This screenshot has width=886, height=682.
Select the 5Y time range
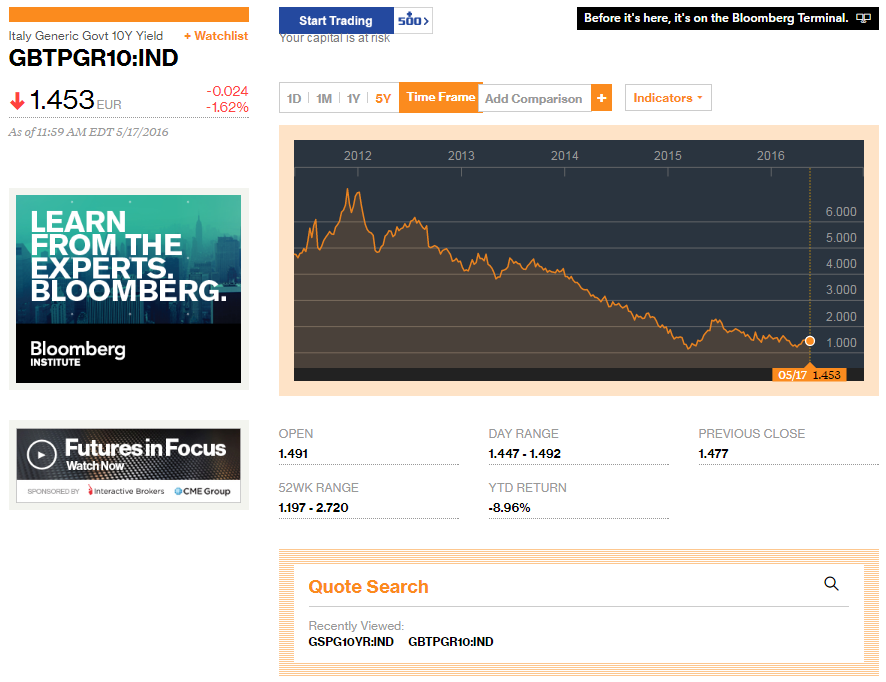coord(383,98)
